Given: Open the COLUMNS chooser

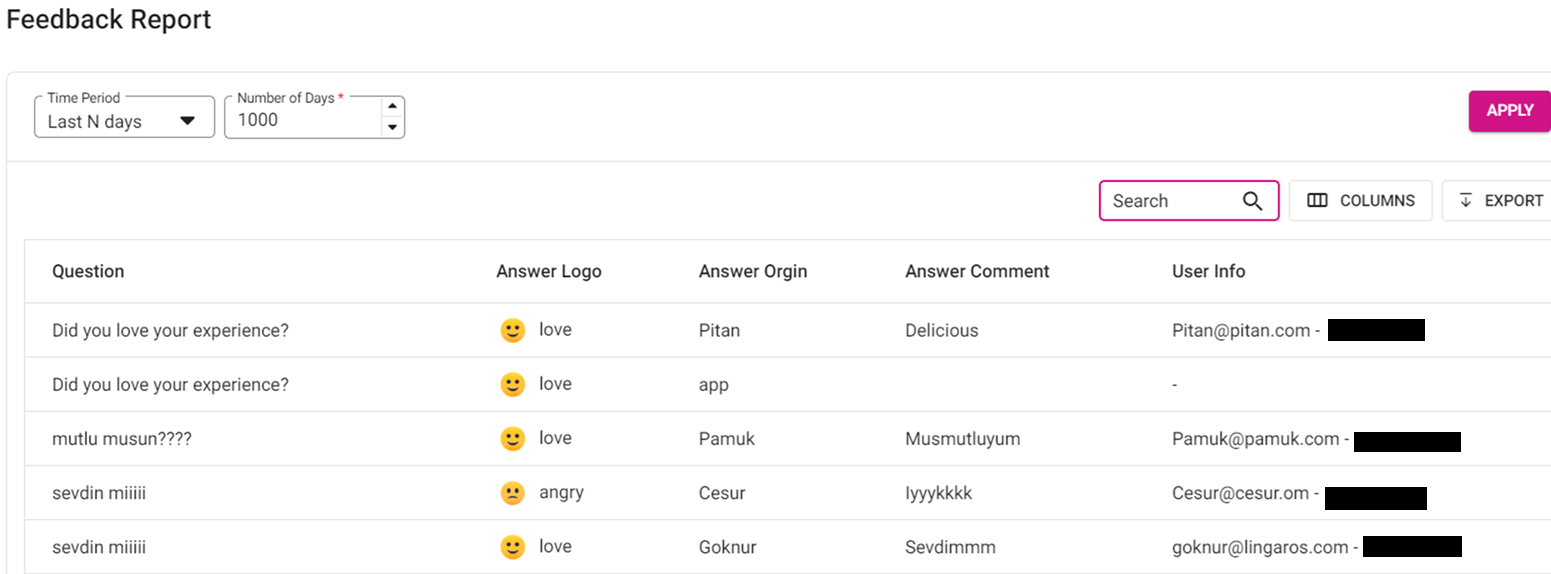Looking at the screenshot, I should (x=1360, y=201).
